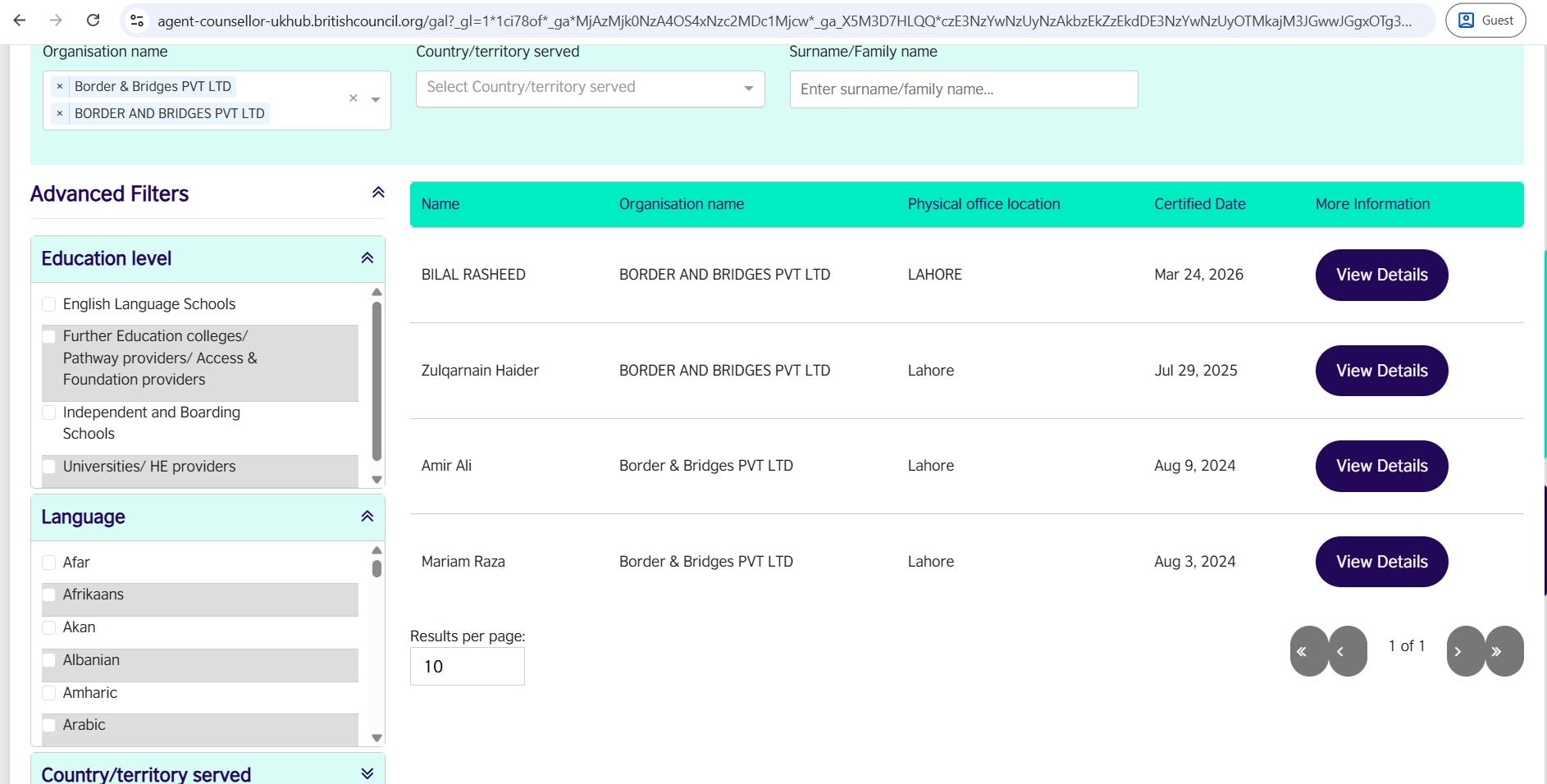View Details for BILAL RASHEED
The width and height of the screenshot is (1547, 784).
pyautogui.click(x=1381, y=275)
